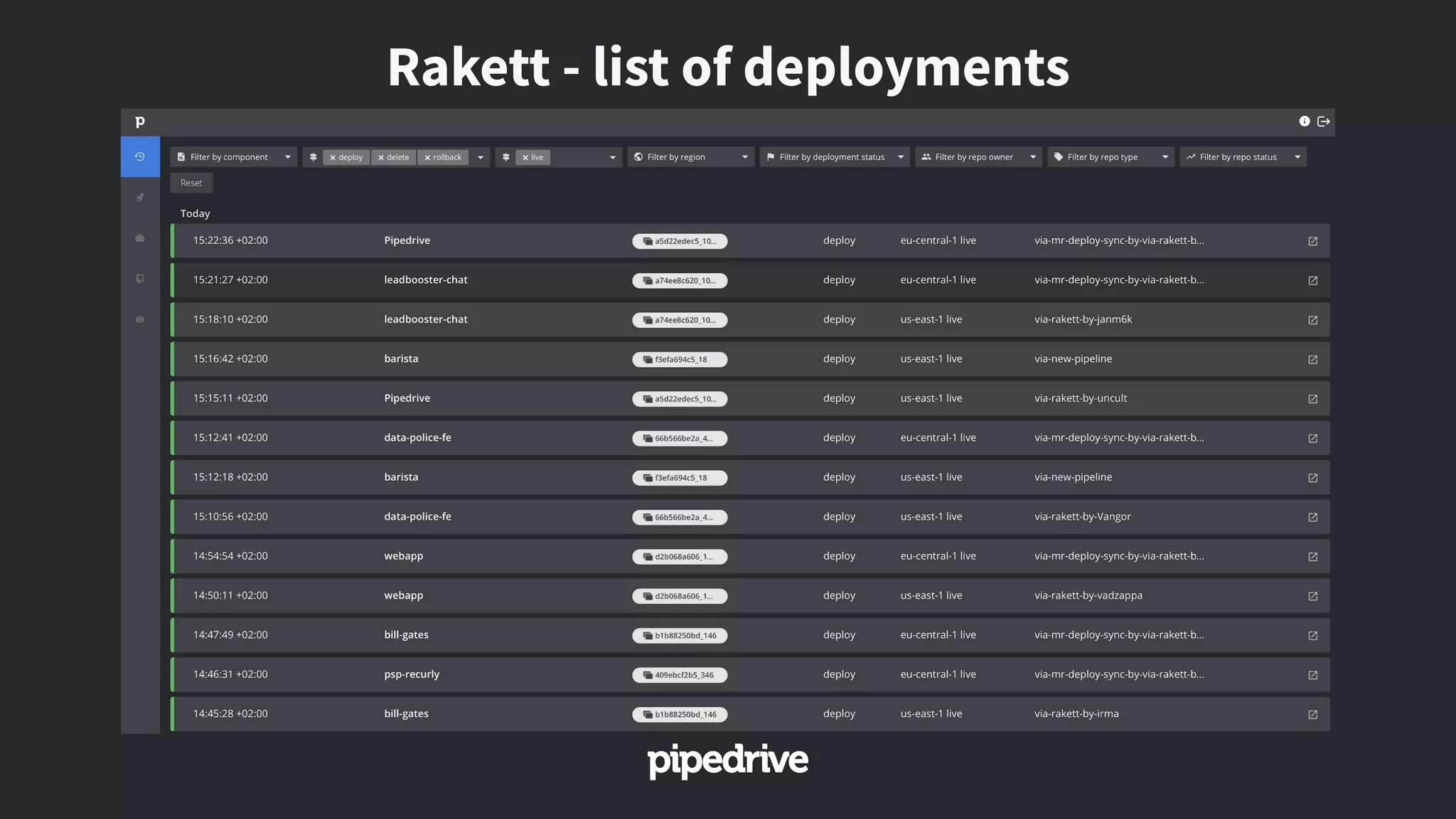This screenshot has width=1456, height=819.
Task: Click the eye icon in the sidebar
Action: (140, 319)
